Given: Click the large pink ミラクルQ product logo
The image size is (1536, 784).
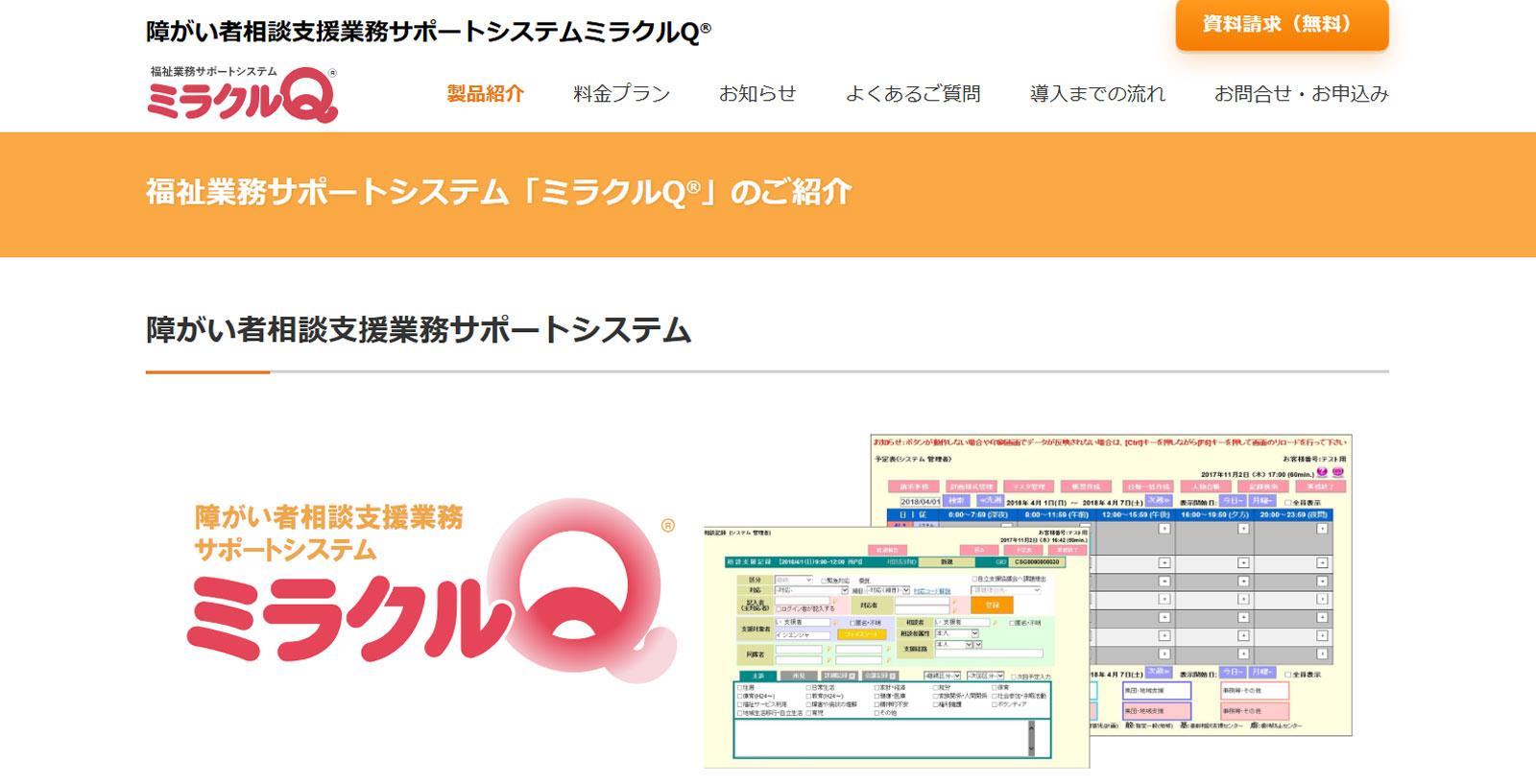Looking at the screenshot, I should (432, 592).
